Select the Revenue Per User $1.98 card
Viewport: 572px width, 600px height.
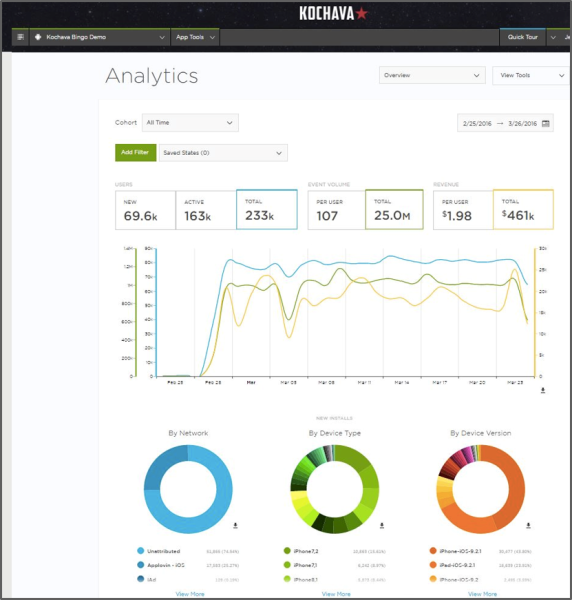463,210
